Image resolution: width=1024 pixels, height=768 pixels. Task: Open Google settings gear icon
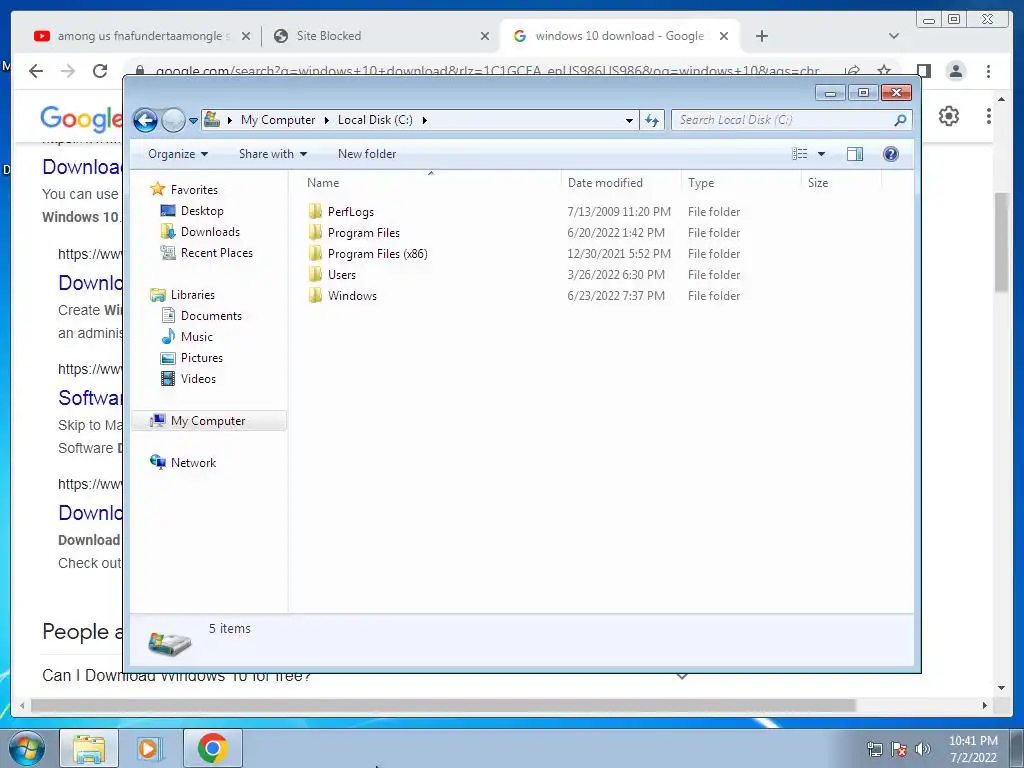(949, 116)
